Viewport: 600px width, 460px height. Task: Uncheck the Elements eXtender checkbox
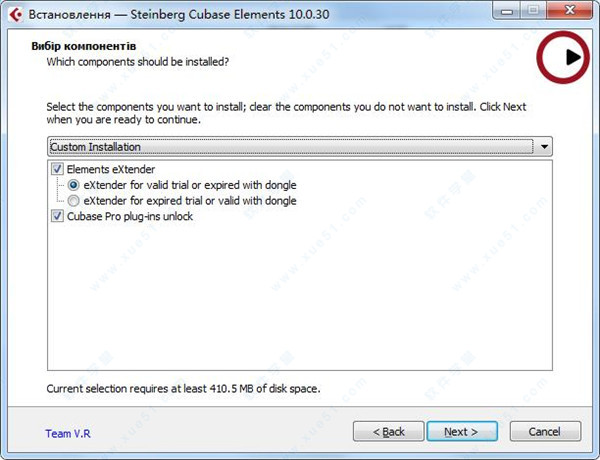pos(57,170)
